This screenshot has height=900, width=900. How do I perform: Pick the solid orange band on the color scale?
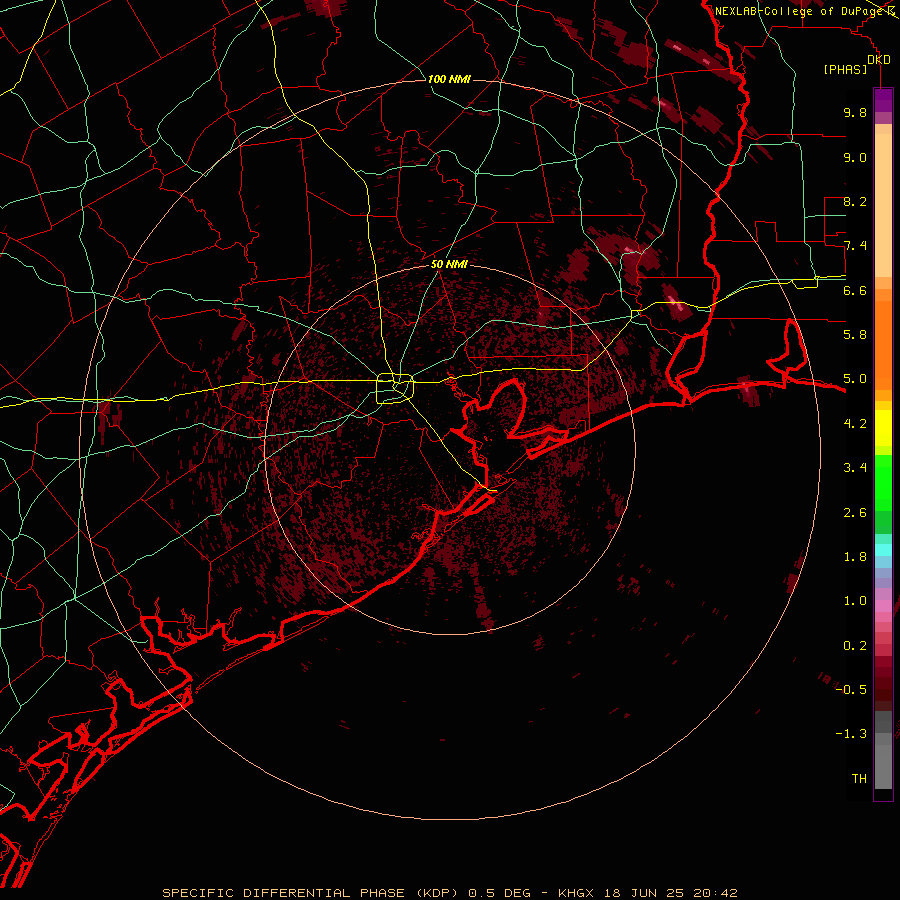click(883, 344)
